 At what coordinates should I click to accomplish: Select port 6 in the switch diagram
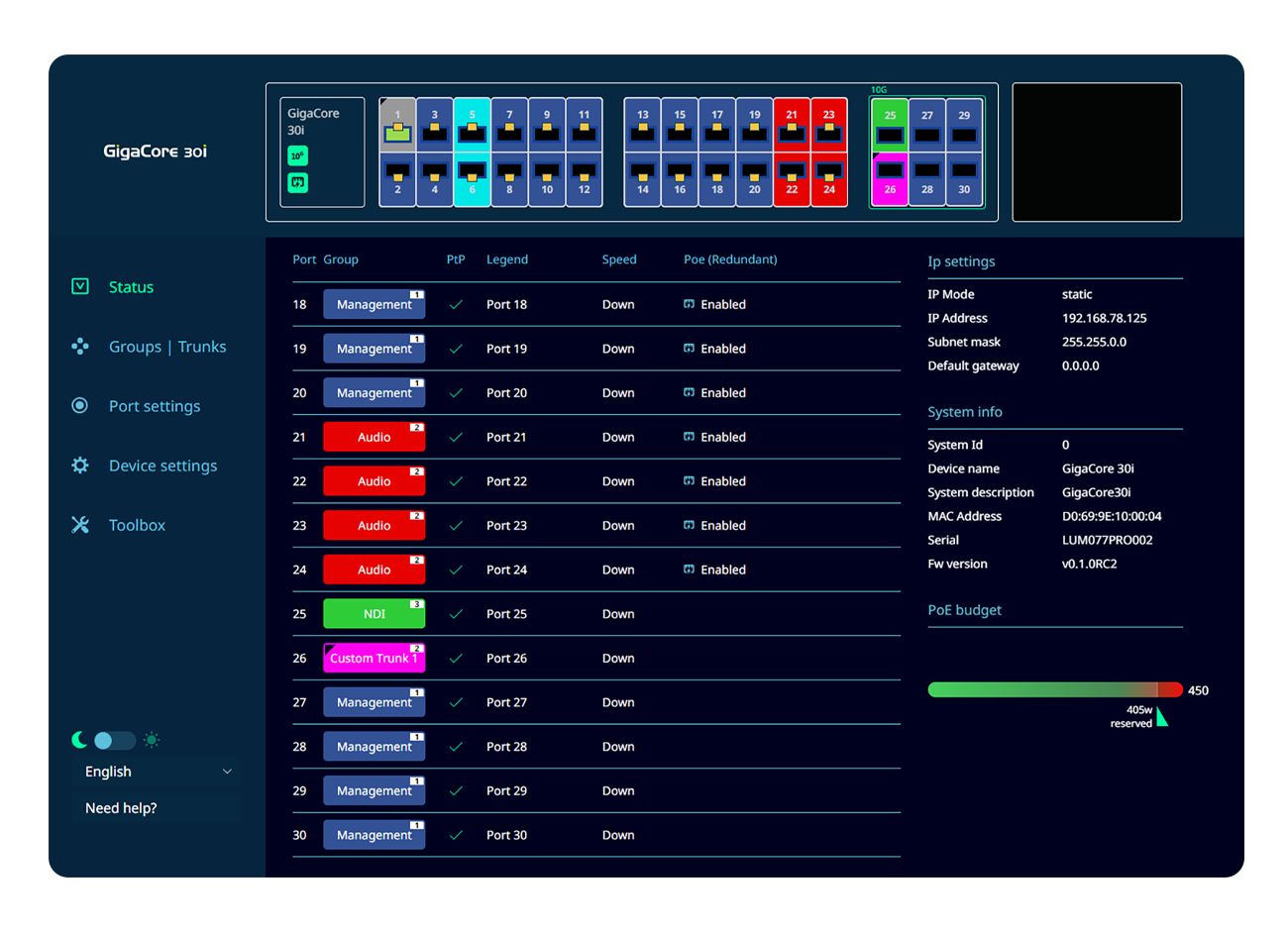[473, 179]
